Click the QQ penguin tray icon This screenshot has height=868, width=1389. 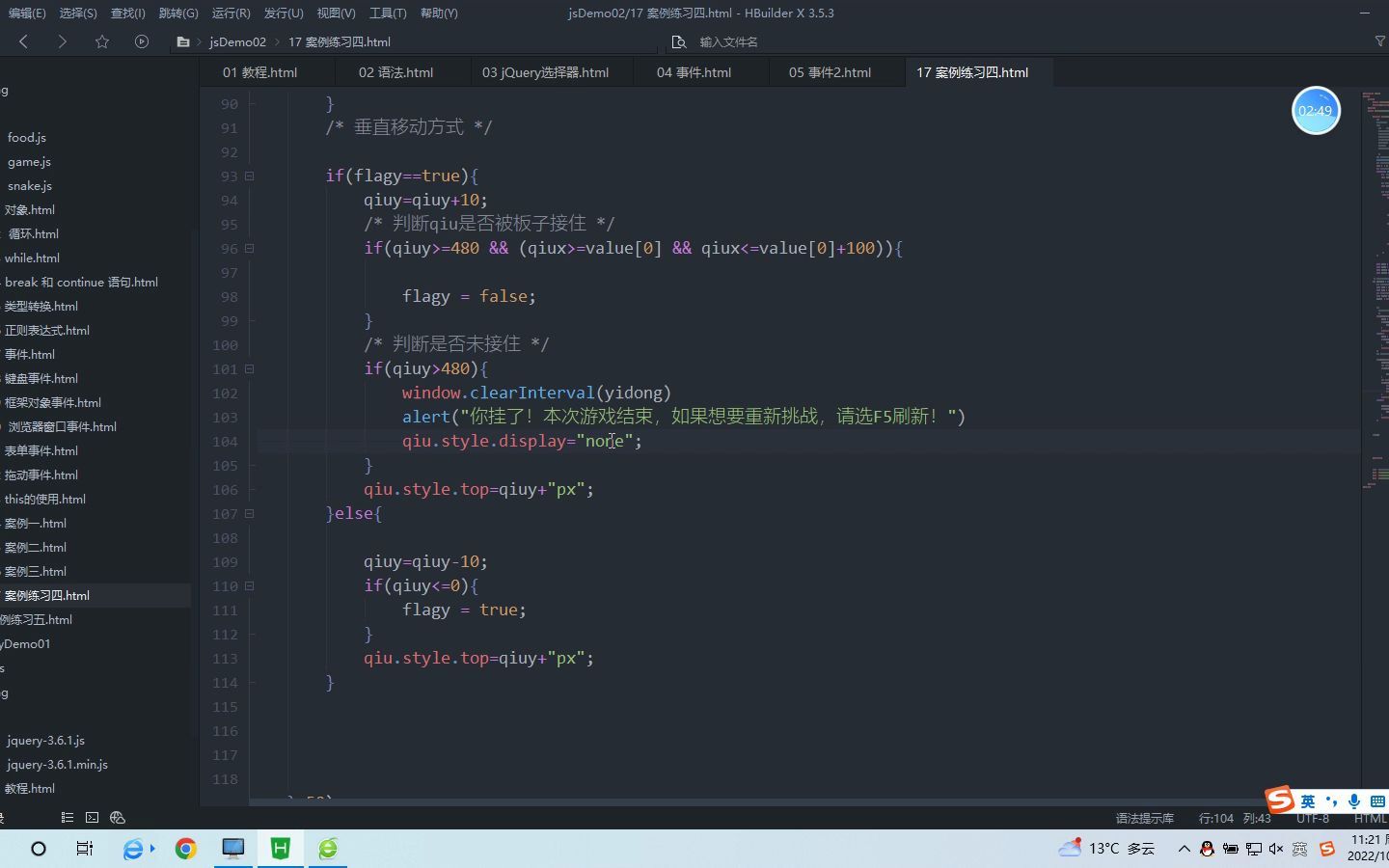[1207, 849]
